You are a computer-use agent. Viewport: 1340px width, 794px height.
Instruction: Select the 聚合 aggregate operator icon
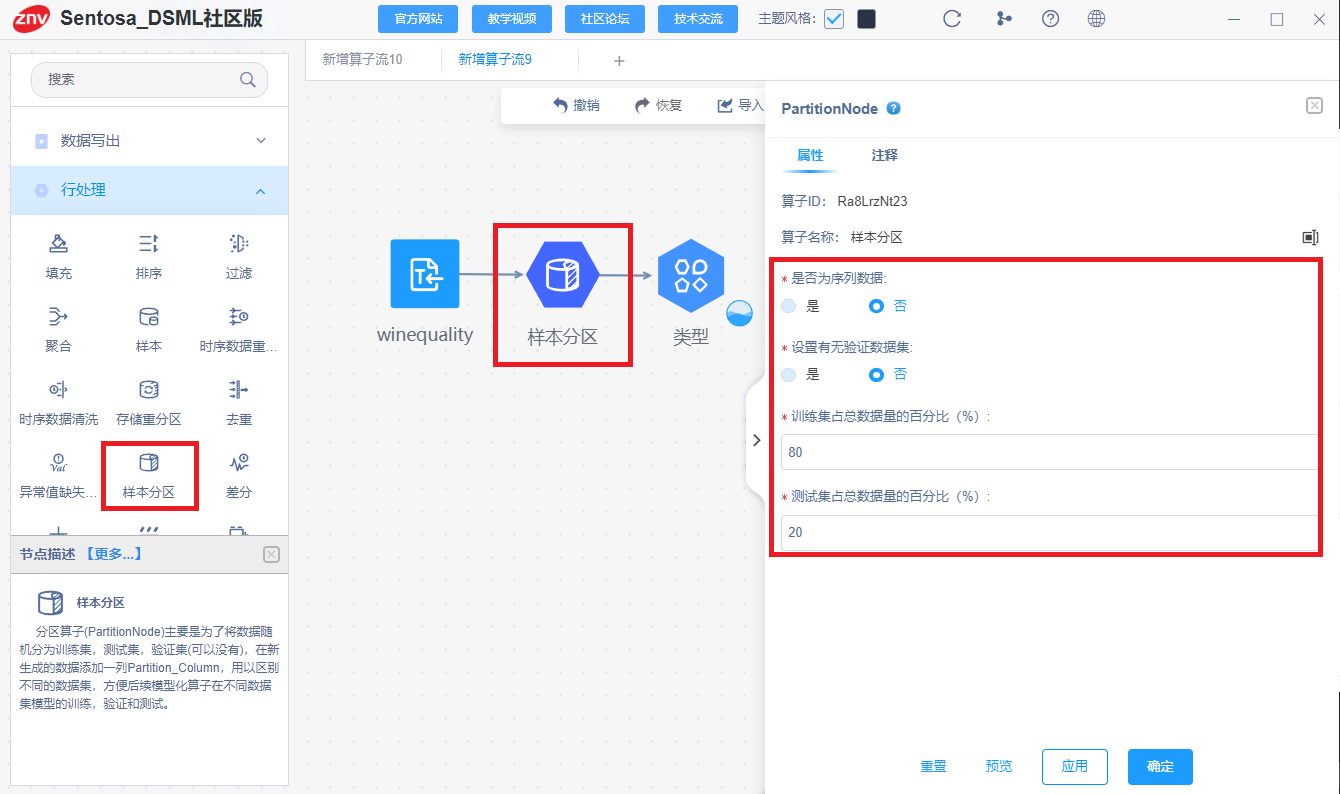click(x=58, y=317)
